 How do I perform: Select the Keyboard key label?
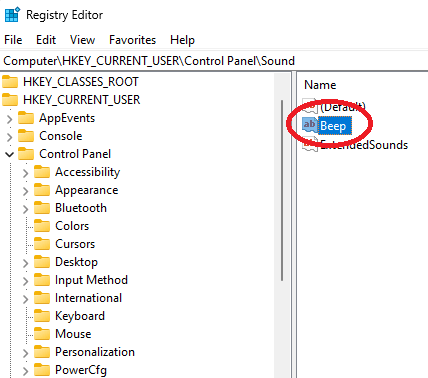[x=80, y=316]
